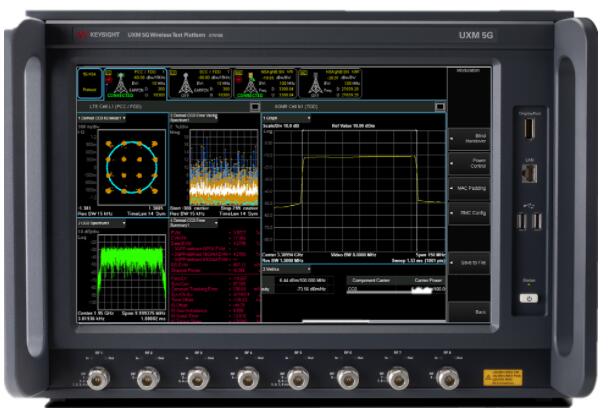Screen dimensions: 612x420
Task: Open the 1 Demod CC0 IQ Meas dropdown
Action: pos(101,118)
